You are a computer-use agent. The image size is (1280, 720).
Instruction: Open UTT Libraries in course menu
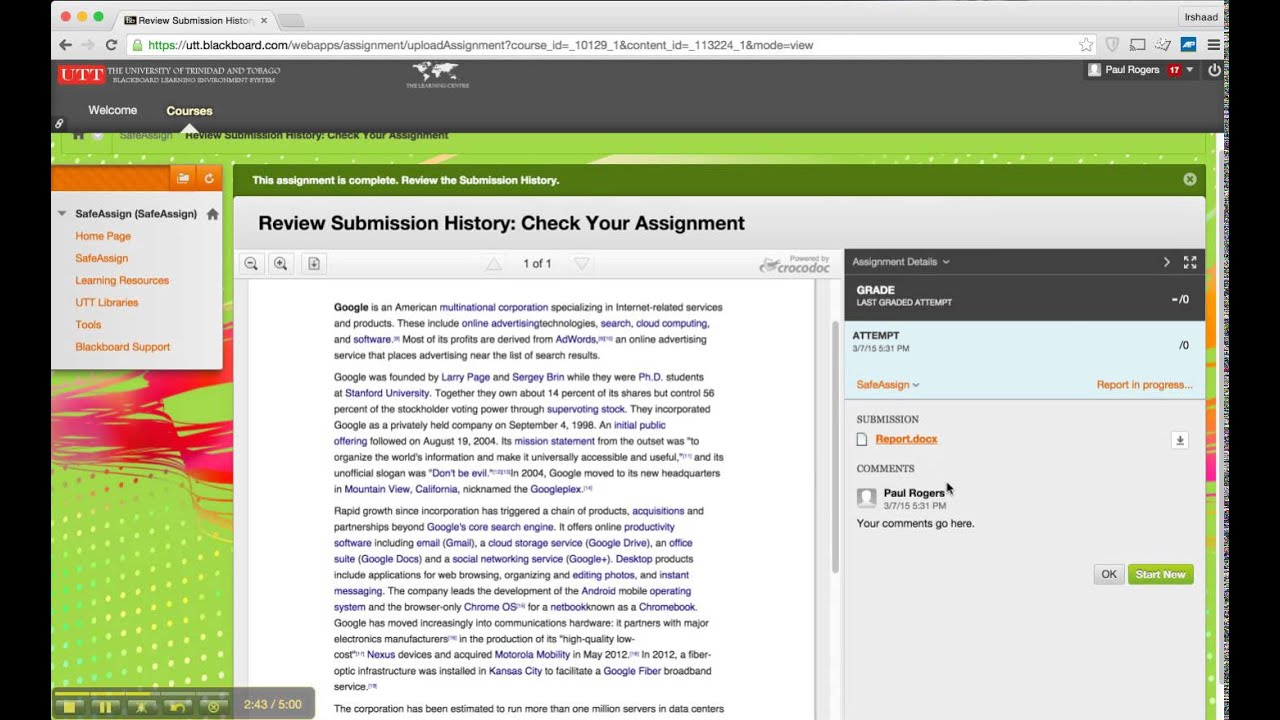tap(107, 302)
